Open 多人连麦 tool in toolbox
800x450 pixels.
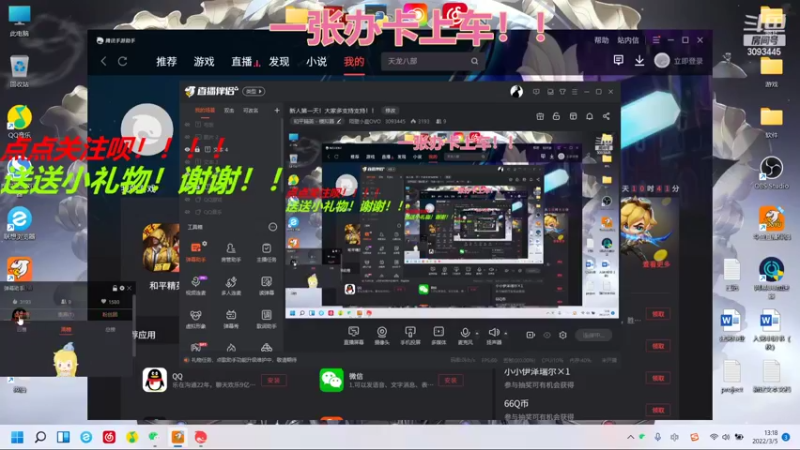tap(231, 286)
